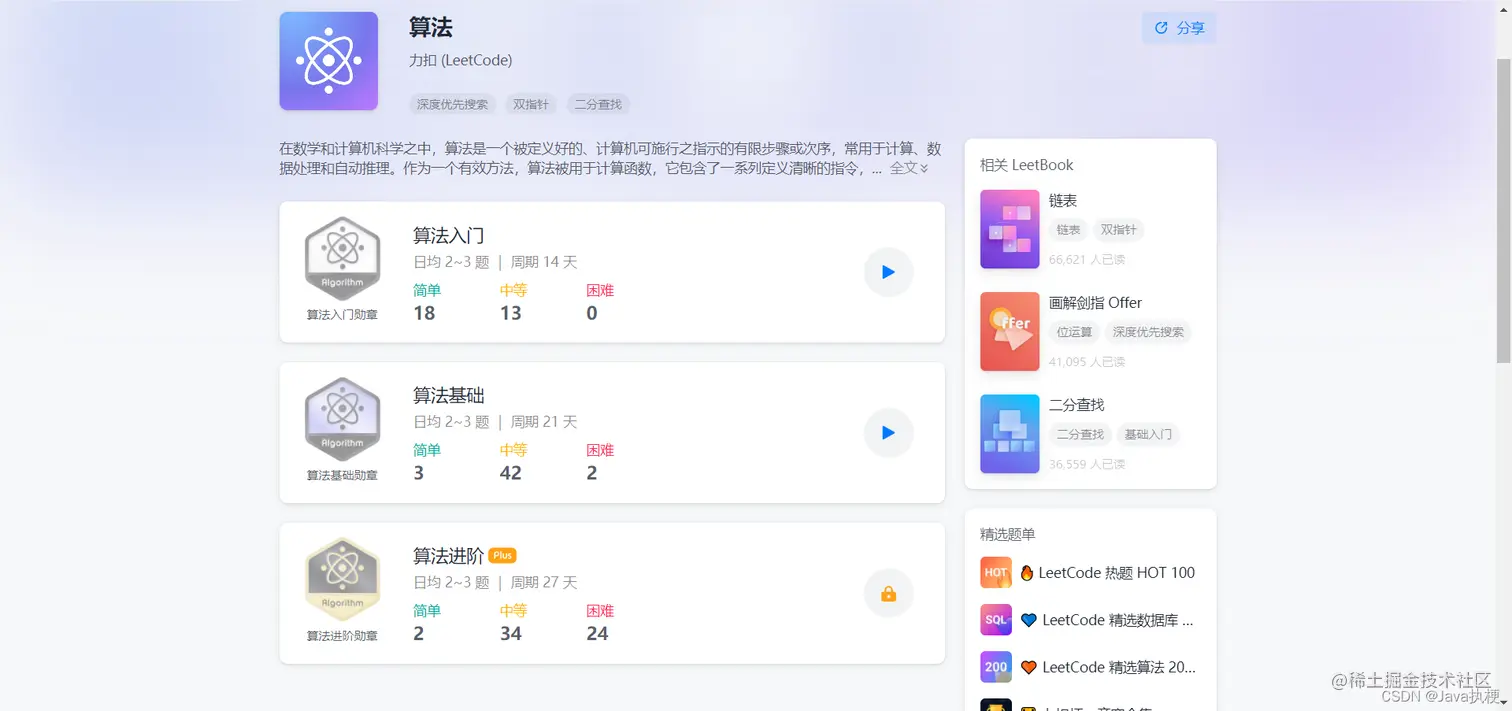The height and width of the screenshot is (711, 1512).
Task: Open the 算法进阶 plan title
Action: click(449, 556)
